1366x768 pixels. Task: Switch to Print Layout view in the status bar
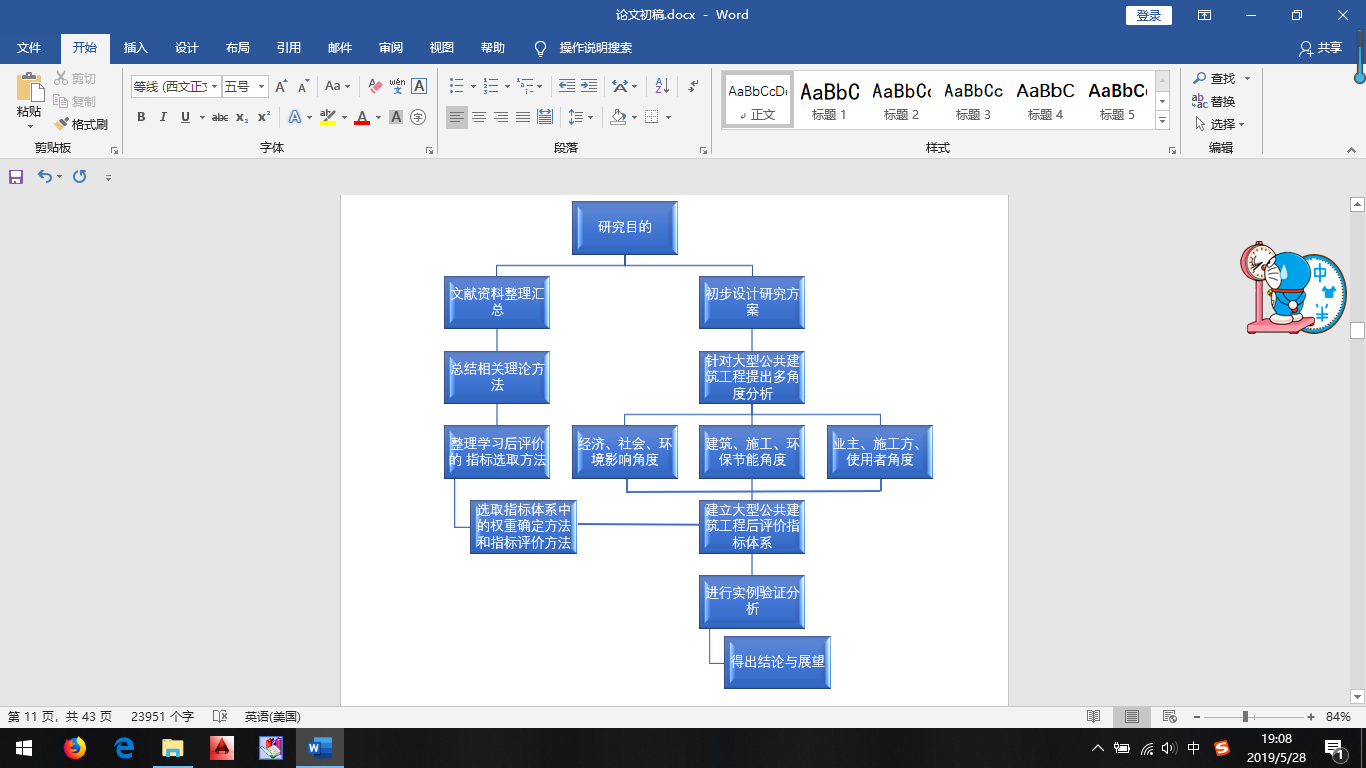(1132, 717)
